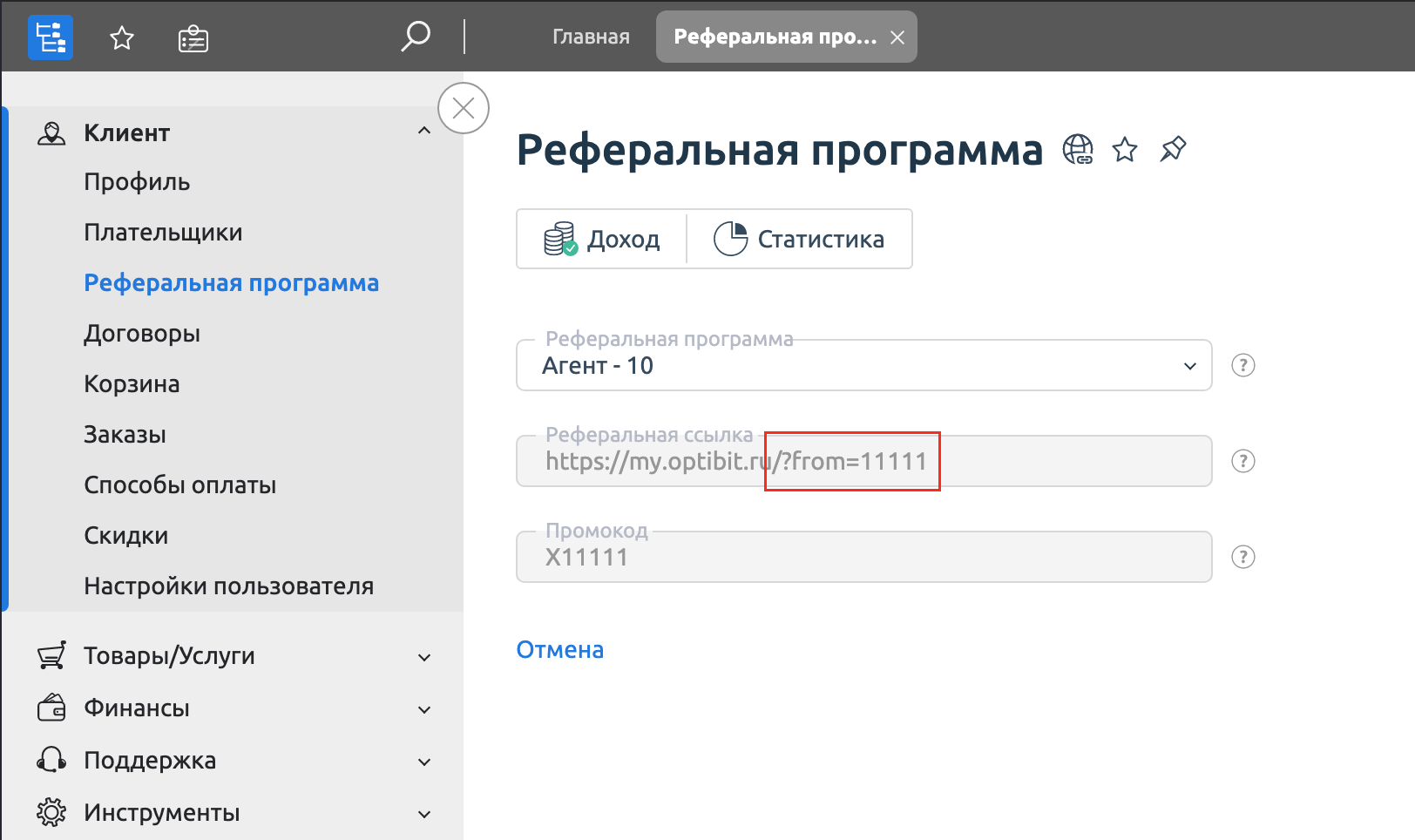Viewport: 1415px width, 840px height.
Task: Click the search magnifier icon
Action: [x=416, y=37]
